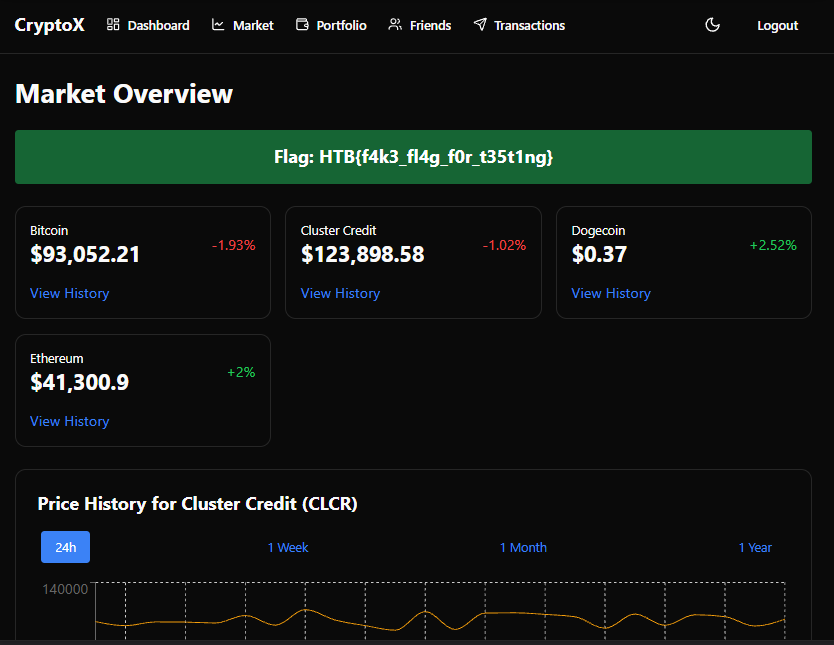
Task: Click the Bitcoin price $93,052.21
Action: (x=85, y=254)
